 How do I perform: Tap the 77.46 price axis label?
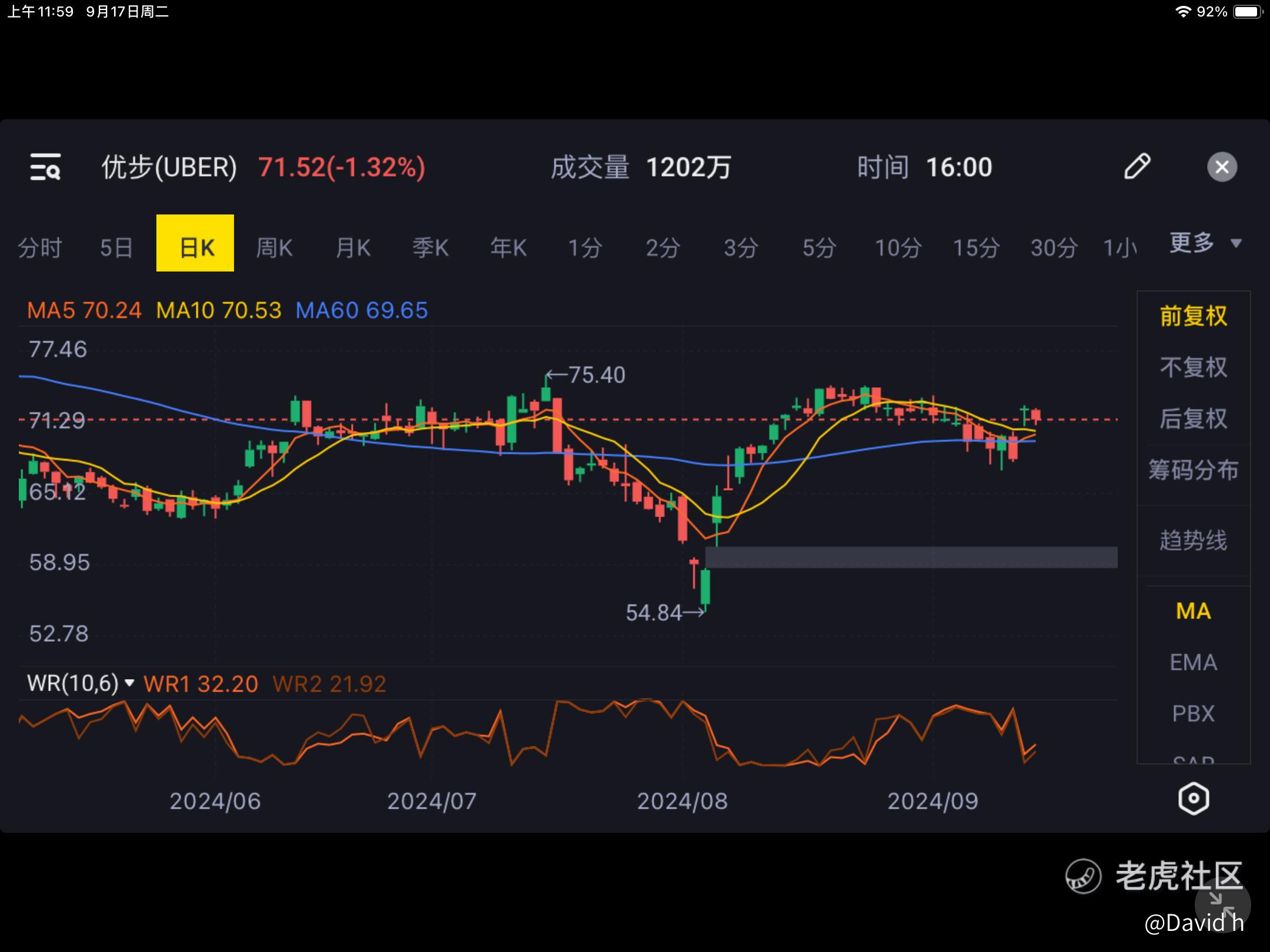[x=58, y=350]
